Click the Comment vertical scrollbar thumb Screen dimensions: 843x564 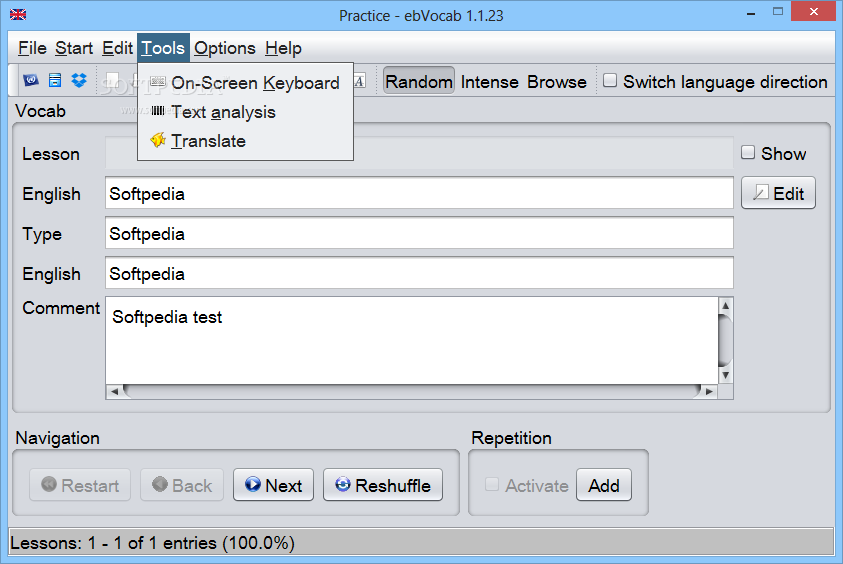[x=725, y=340]
